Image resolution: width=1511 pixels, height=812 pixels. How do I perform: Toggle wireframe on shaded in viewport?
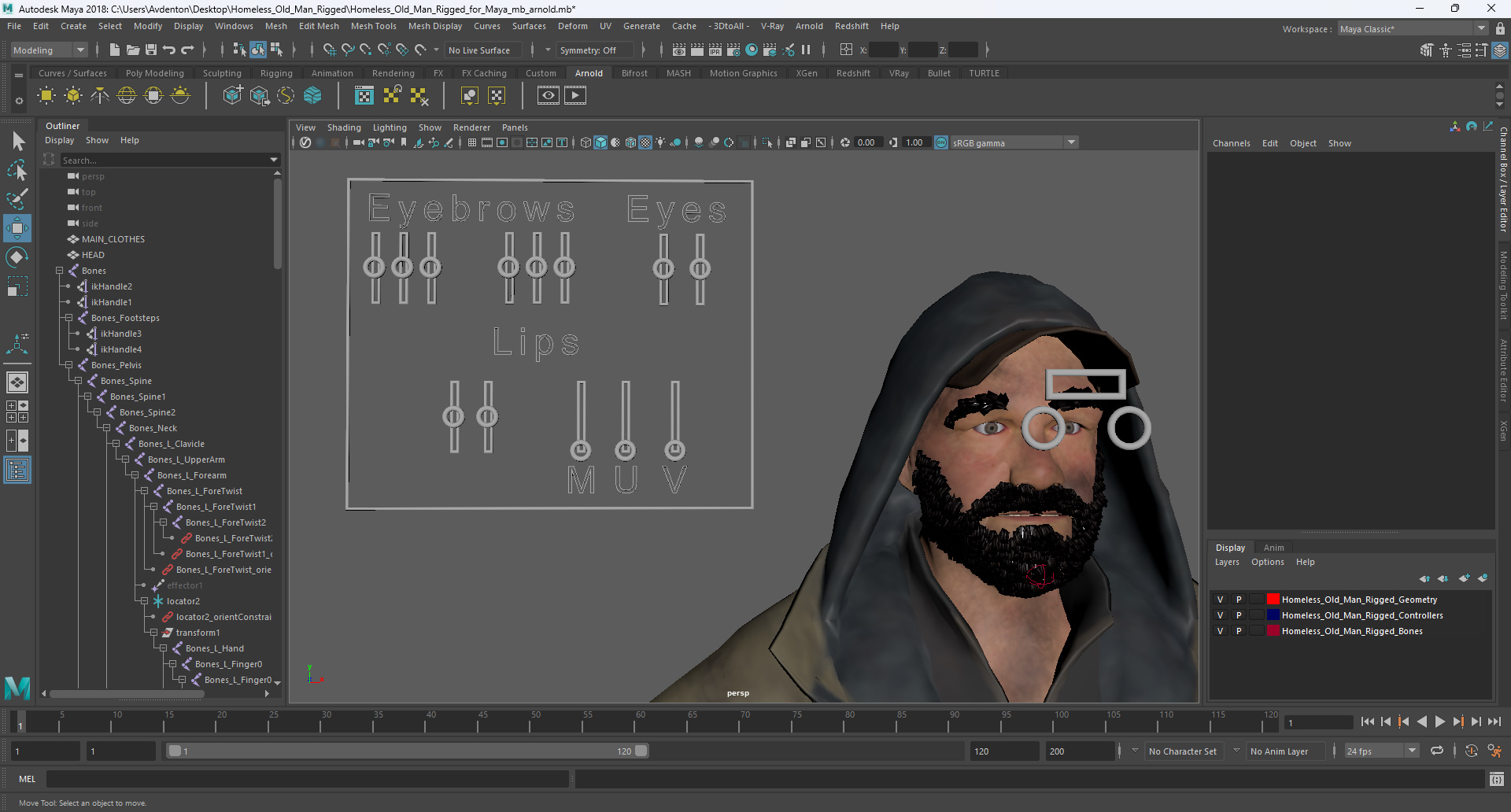click(x=630, y=142)
